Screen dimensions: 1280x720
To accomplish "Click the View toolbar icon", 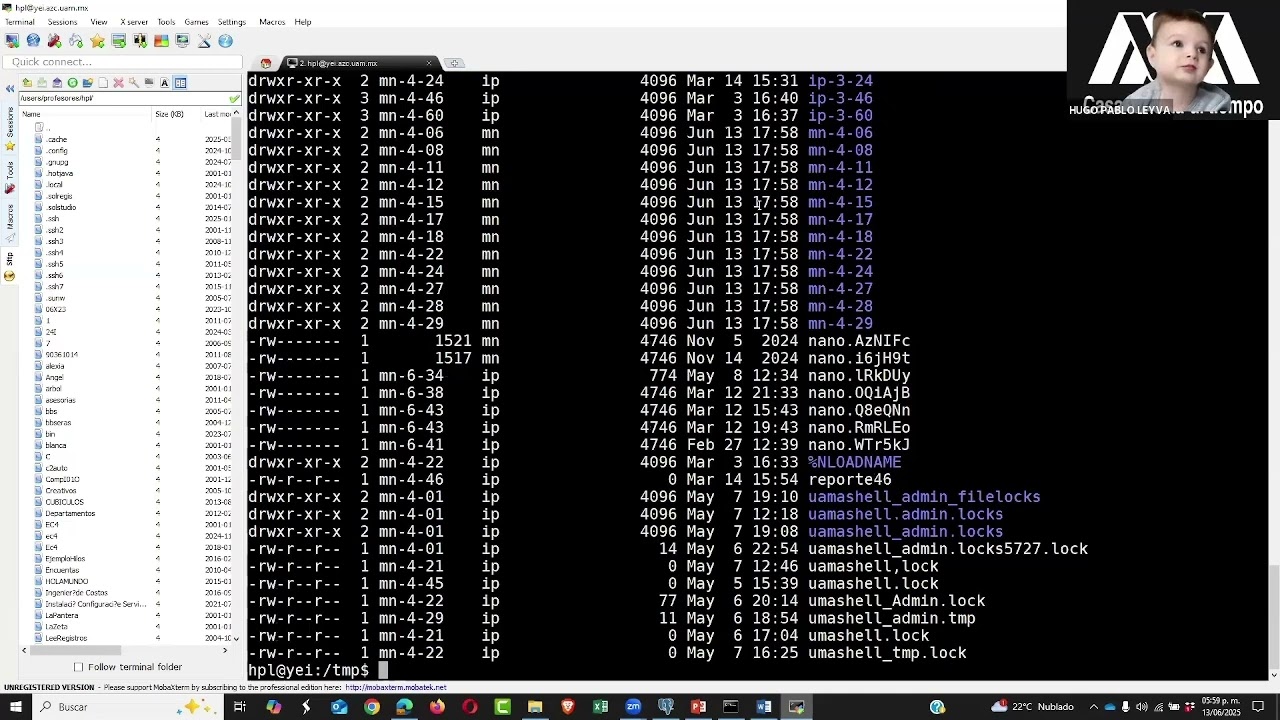I will point(119,41).
